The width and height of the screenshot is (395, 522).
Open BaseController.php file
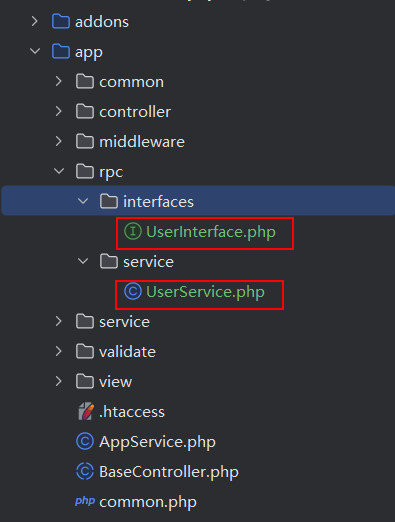(169, 472)
